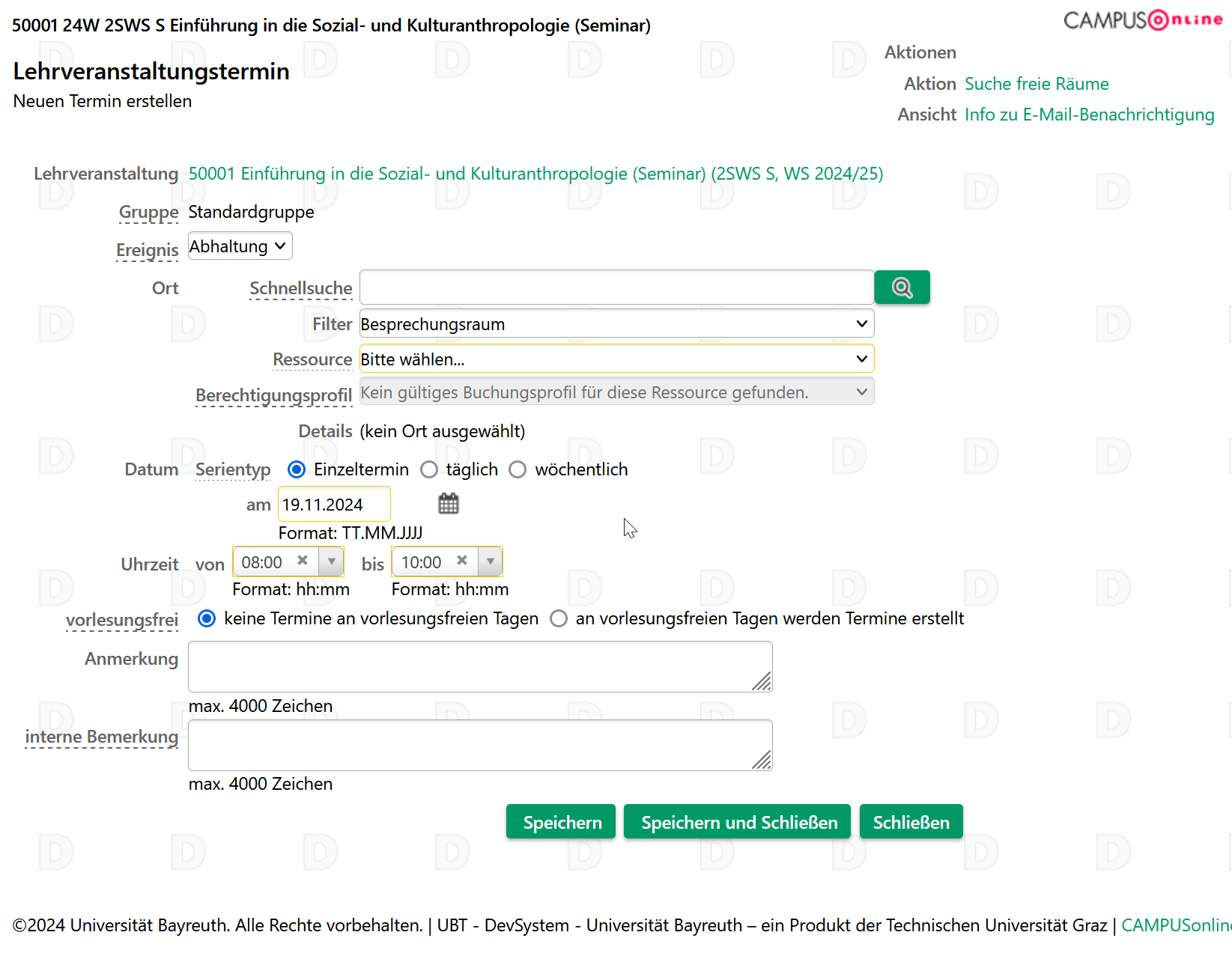Click the Anmerkung text area
The image size is (1232, 962).
click(480, 666)
